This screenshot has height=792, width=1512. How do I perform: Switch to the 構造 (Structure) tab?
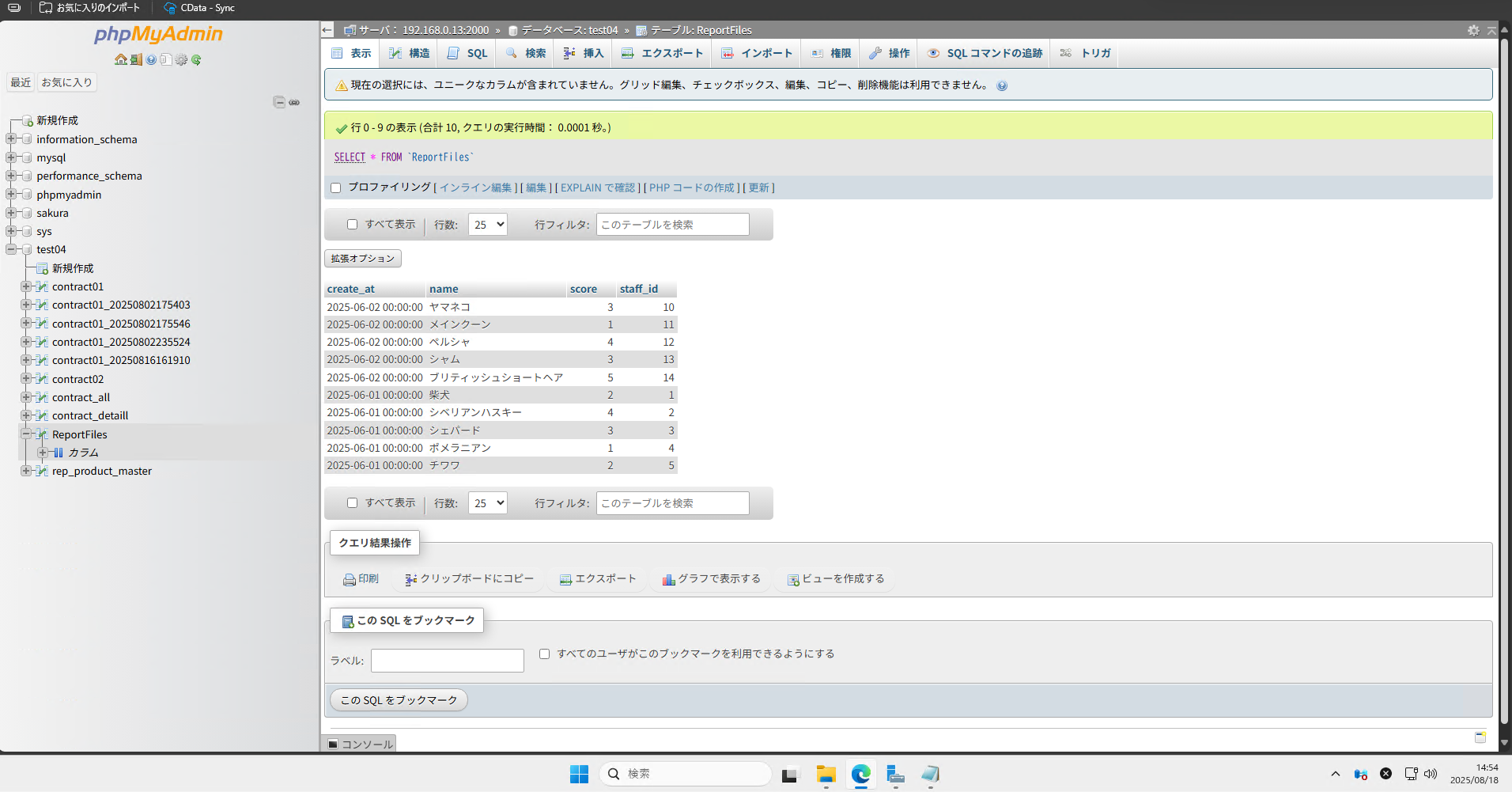pos(410,54)
